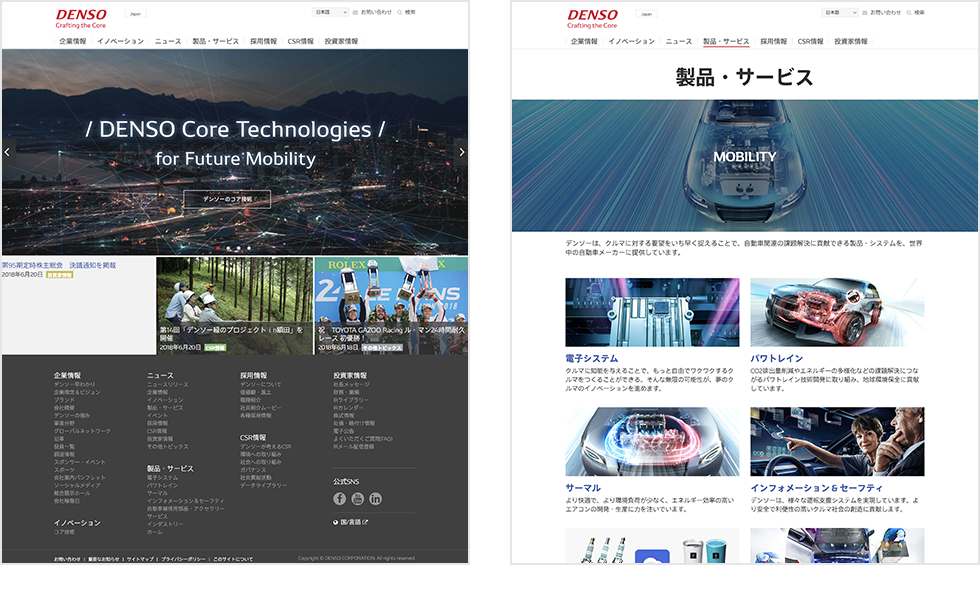Open footer インダストリー link

[165, 524]
